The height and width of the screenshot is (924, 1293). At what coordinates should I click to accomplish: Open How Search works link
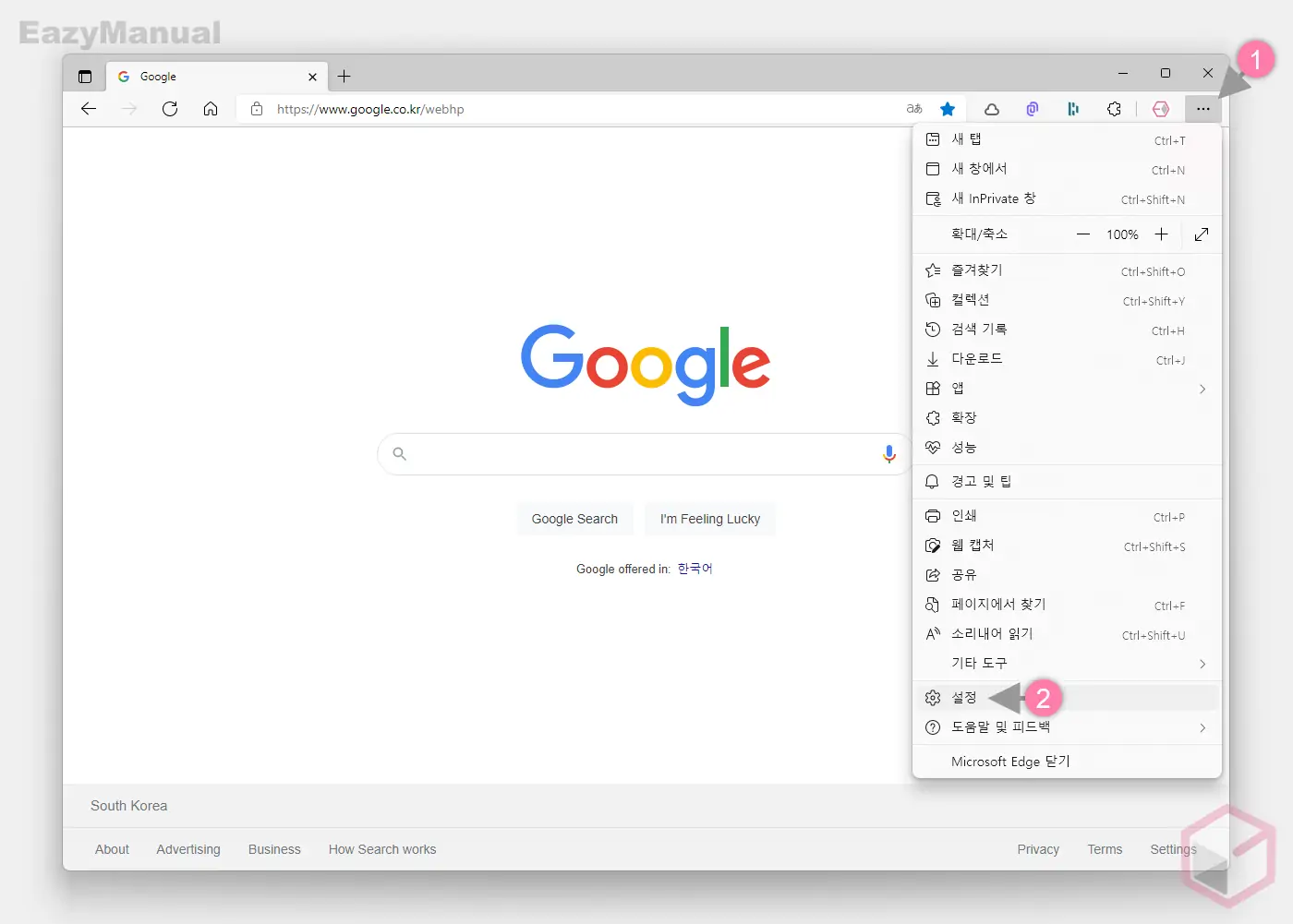[382, 849]
